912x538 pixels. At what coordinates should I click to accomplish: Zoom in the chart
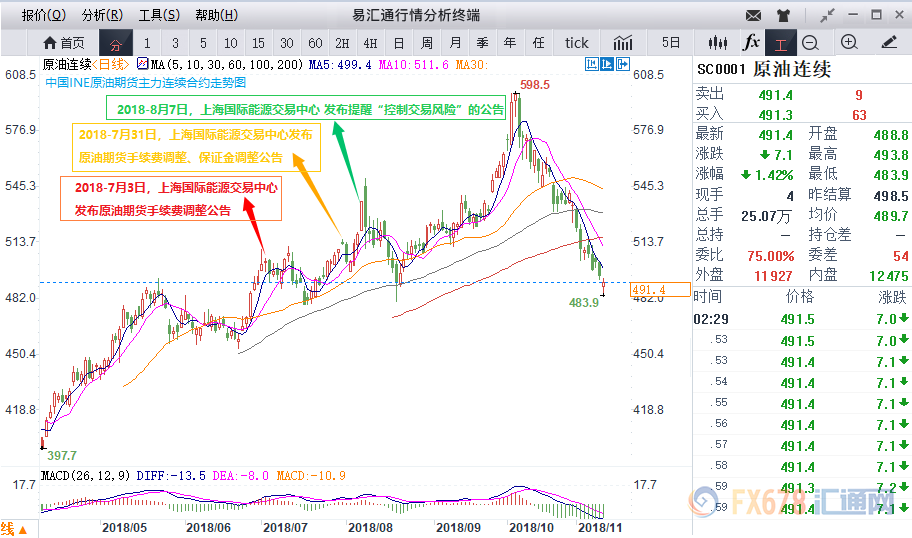coord(849,43)
